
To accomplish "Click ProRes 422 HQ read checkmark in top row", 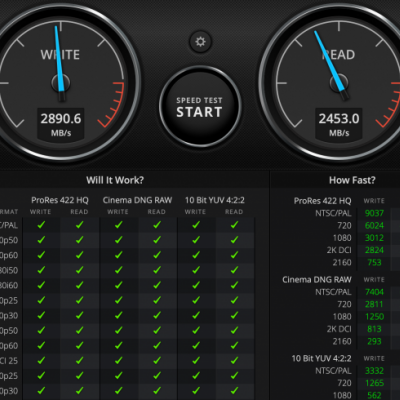I will [79, 225].
